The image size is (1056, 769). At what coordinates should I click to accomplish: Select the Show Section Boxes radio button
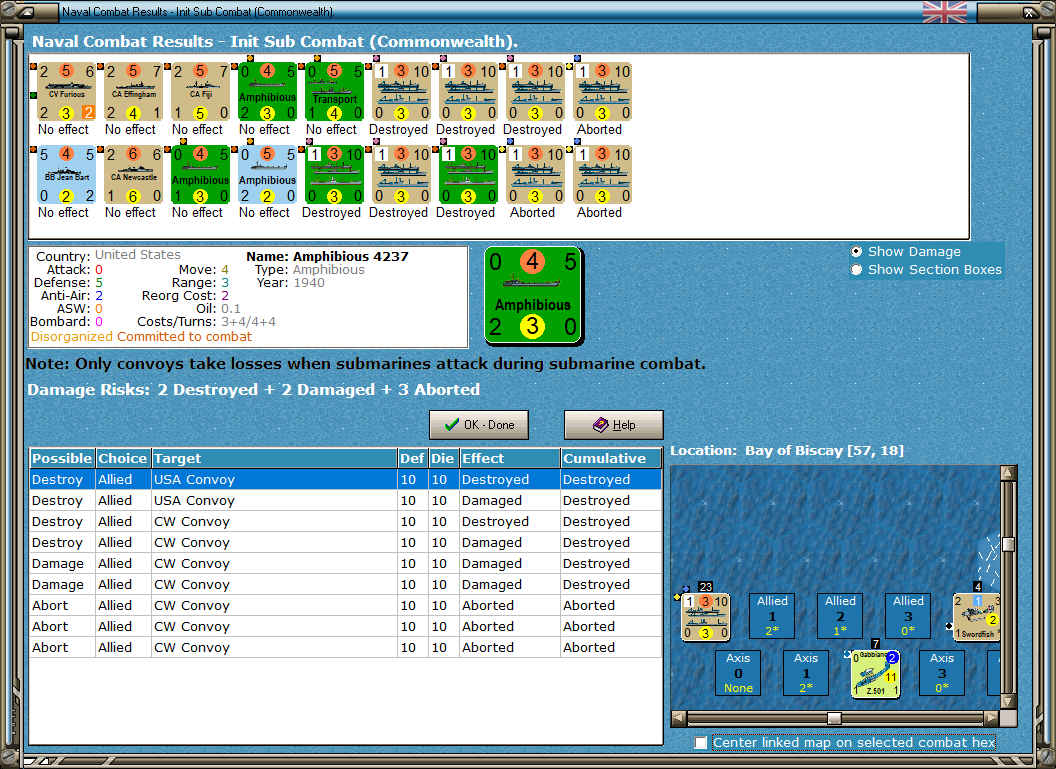(856, 269)
